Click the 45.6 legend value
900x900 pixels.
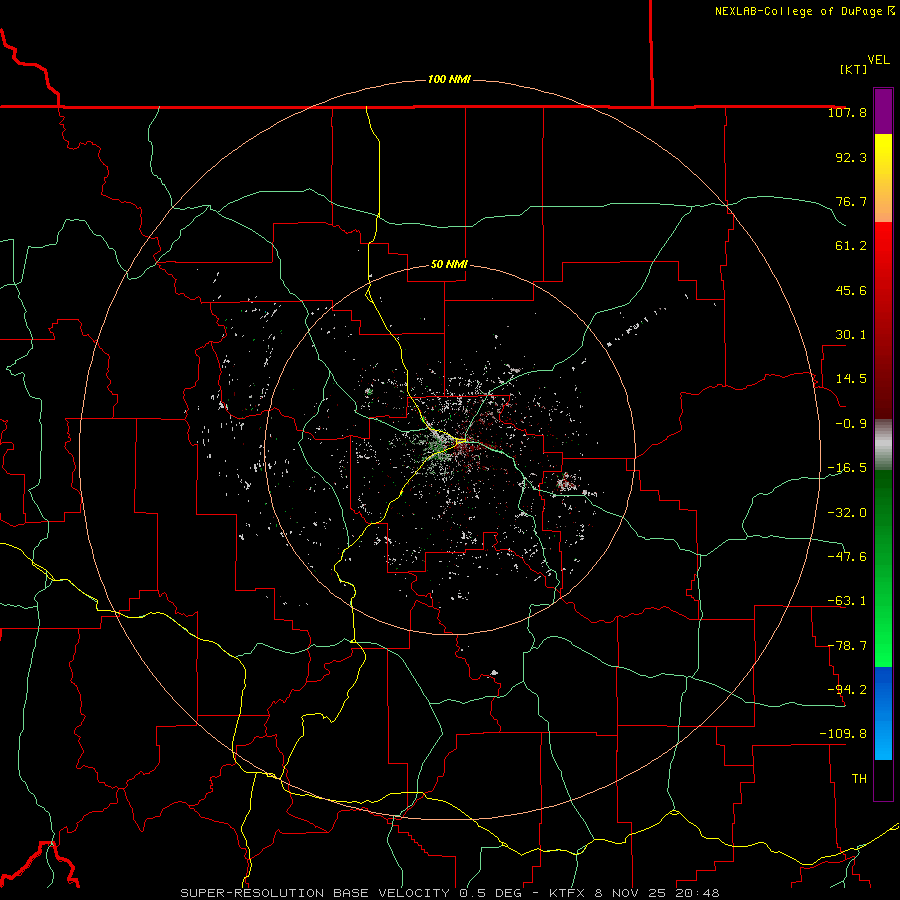851,290
